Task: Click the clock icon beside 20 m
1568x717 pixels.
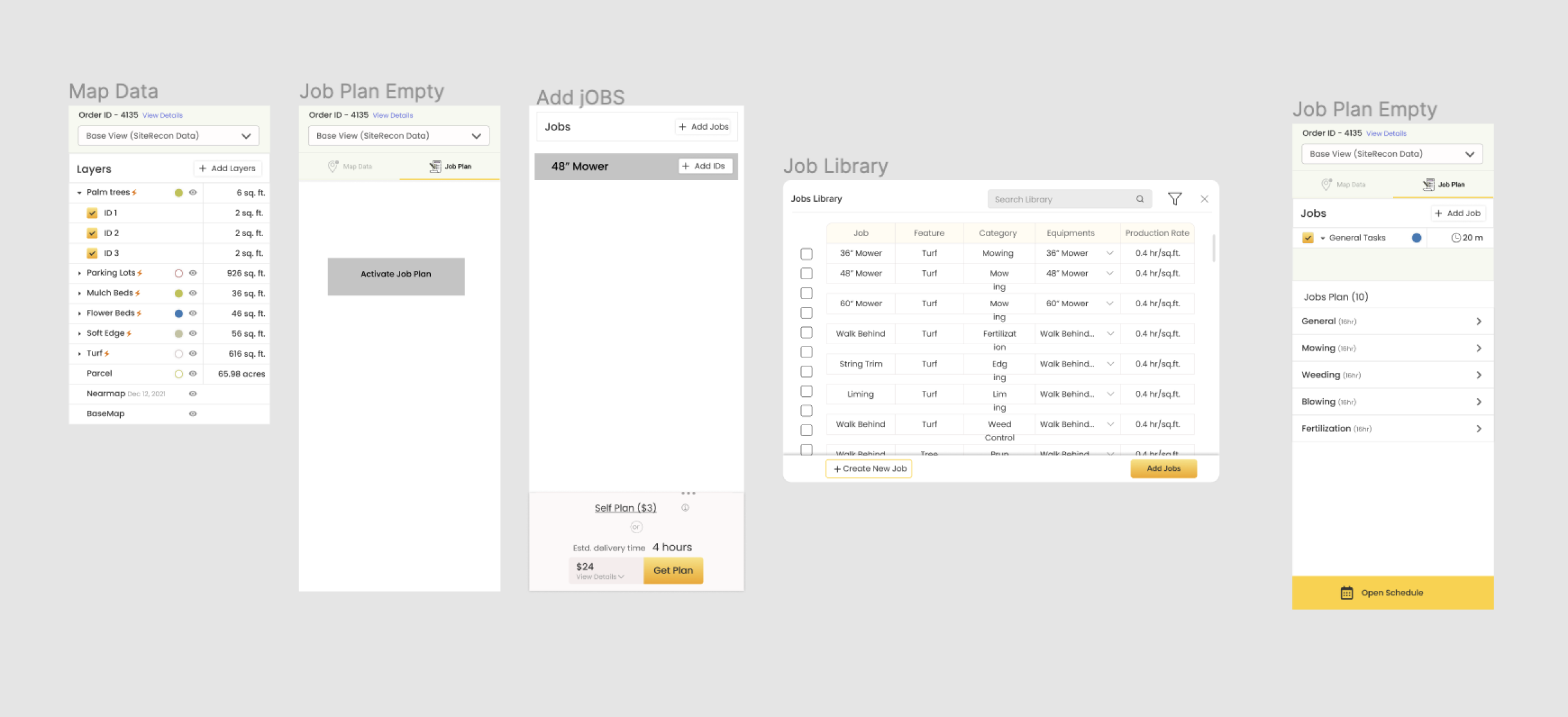Action: click(1456, 238)
